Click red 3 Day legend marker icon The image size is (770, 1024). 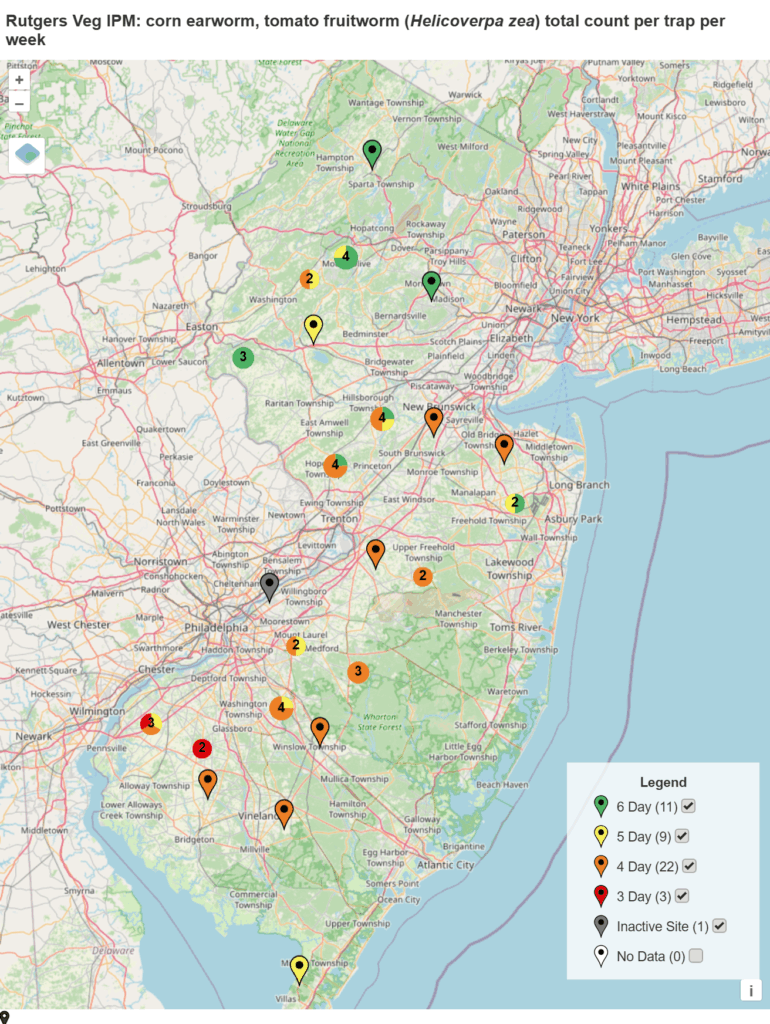point(601,897)
